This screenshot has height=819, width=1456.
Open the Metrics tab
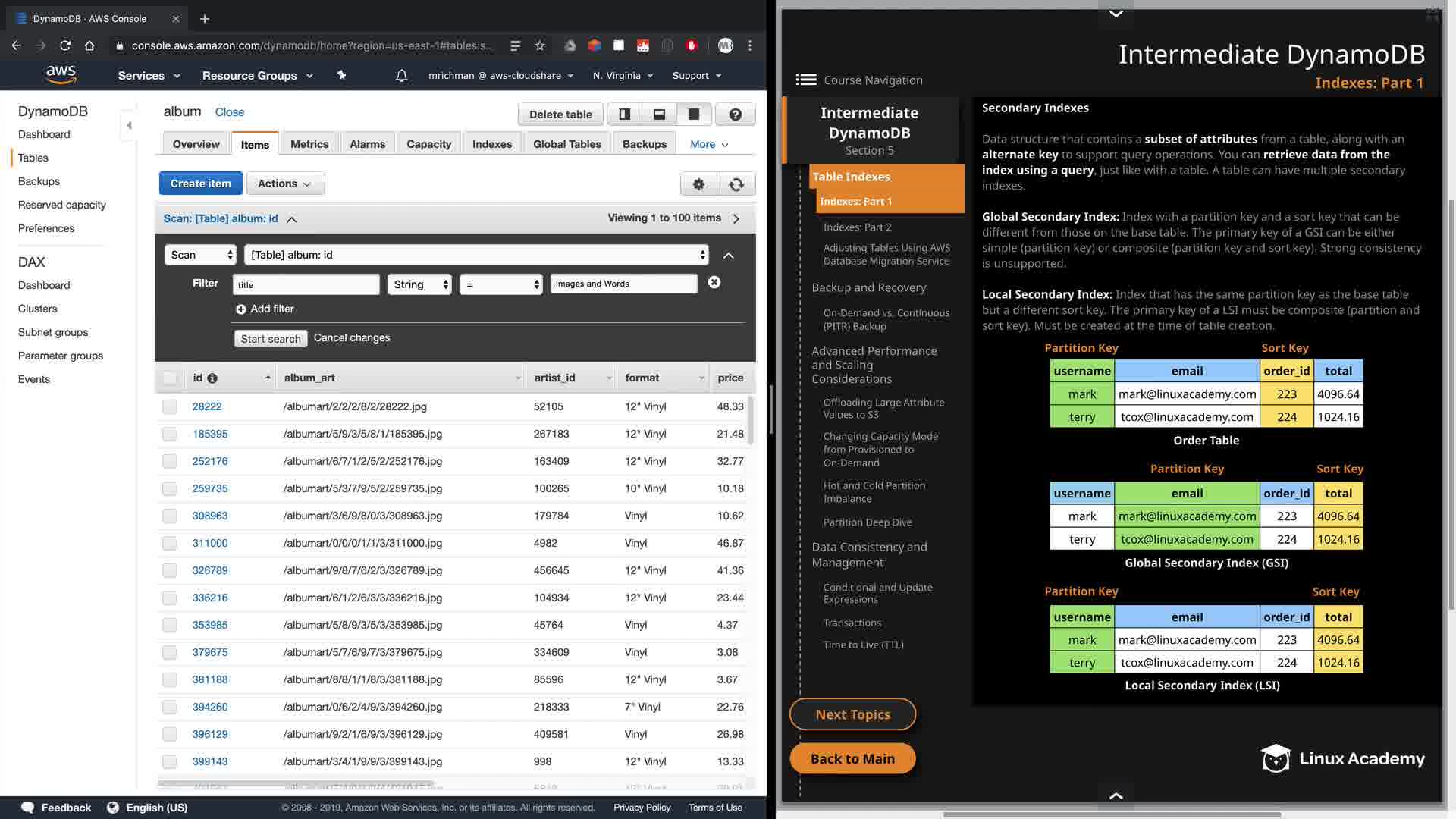tap(309, 144)
